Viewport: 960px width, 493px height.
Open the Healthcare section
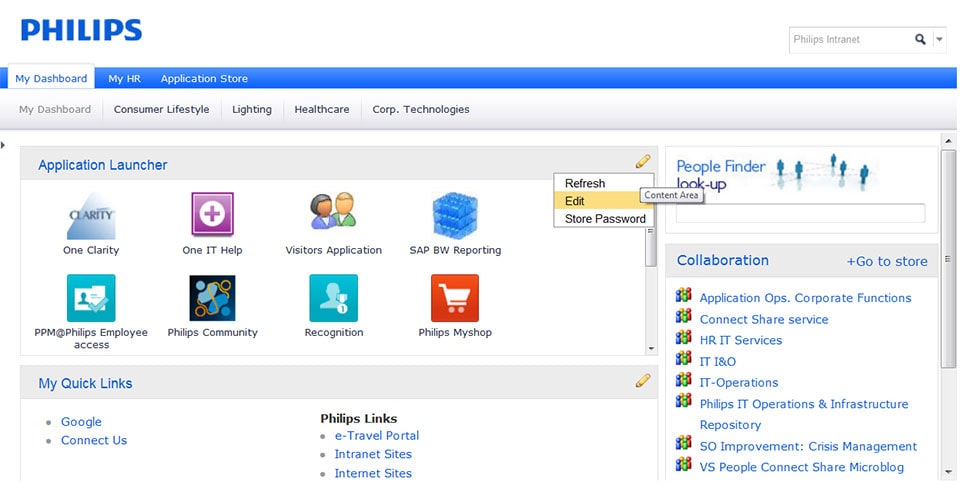click(321, 110)
